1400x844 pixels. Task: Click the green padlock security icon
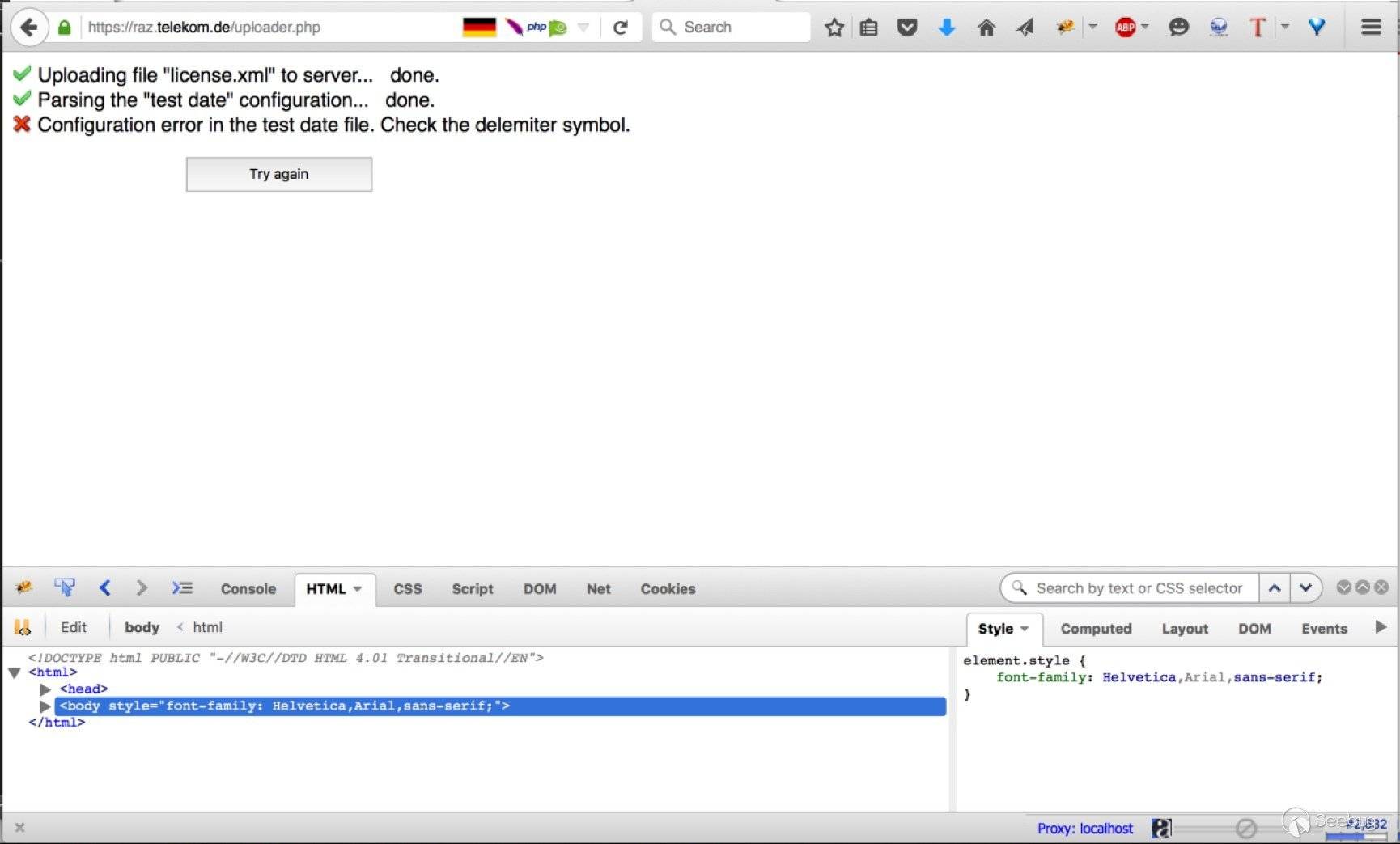(x=65, y=27)
